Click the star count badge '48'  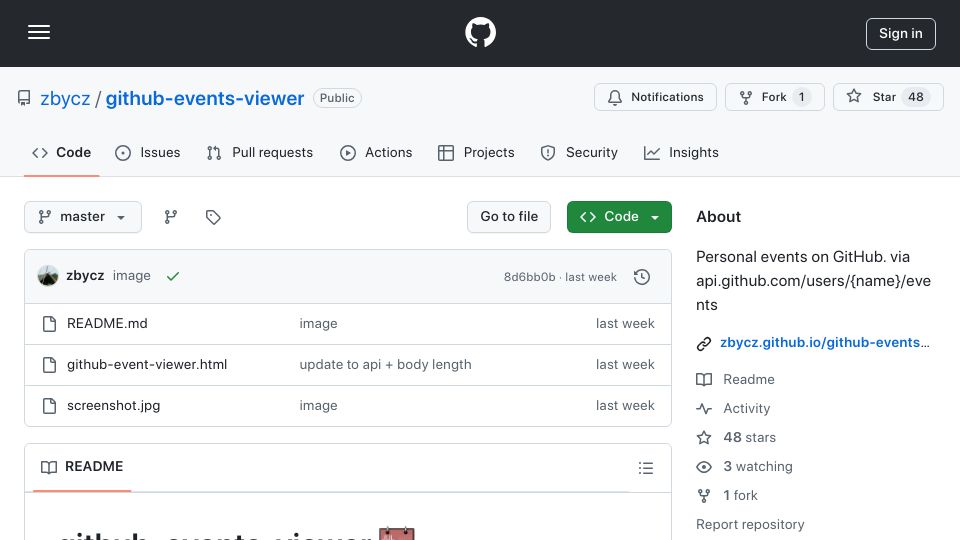click(916, 97)
